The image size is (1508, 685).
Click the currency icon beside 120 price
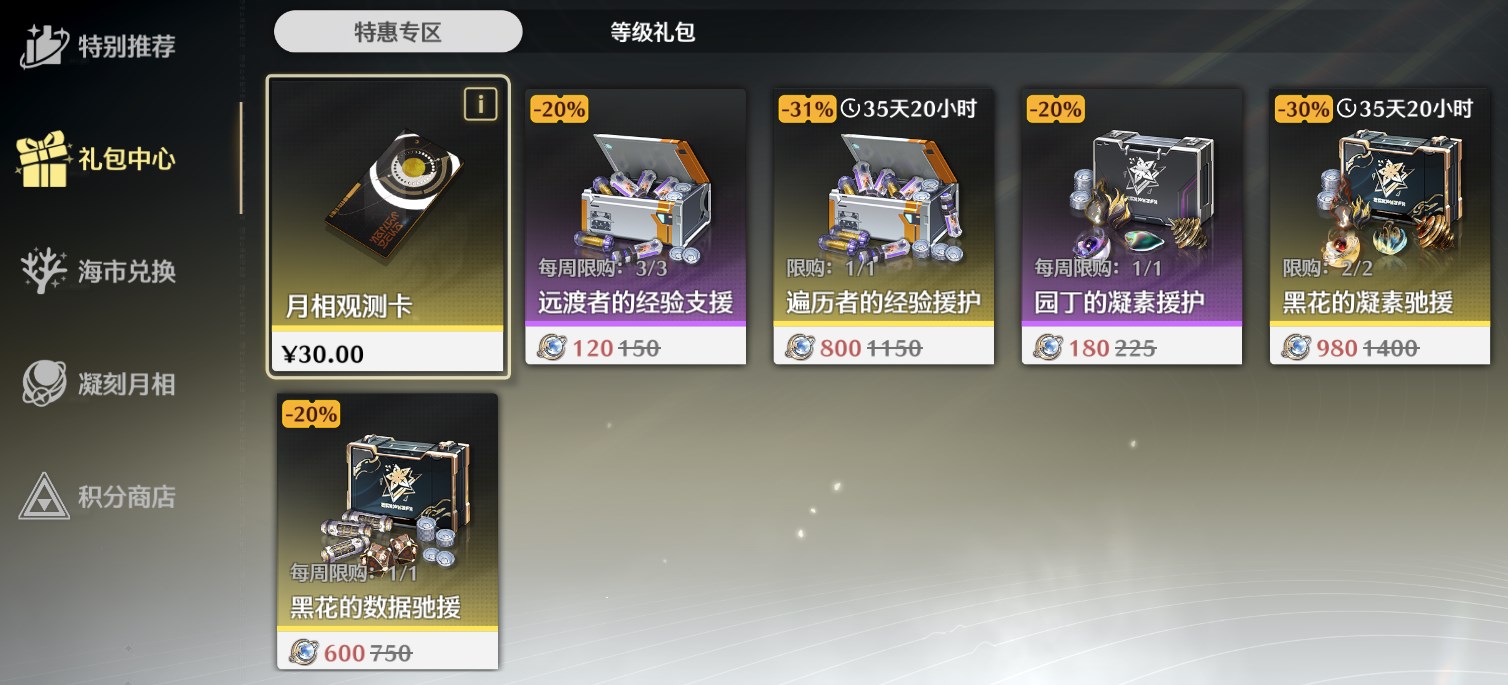[x=551, y=348]
